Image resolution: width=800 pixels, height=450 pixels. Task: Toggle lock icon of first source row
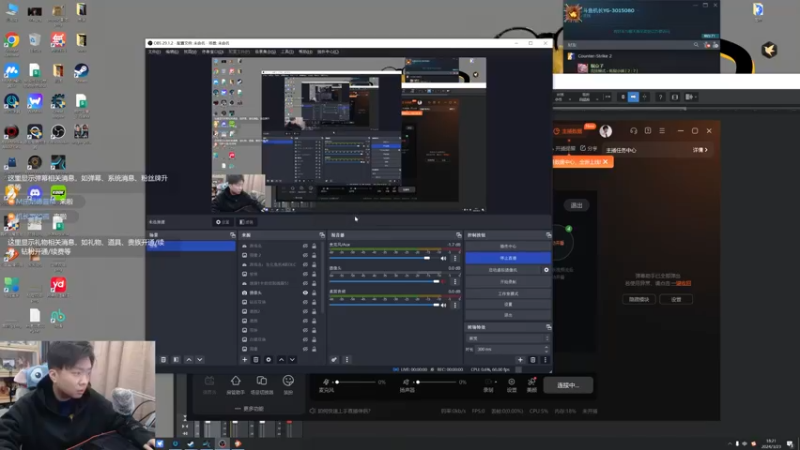(314, 246)
